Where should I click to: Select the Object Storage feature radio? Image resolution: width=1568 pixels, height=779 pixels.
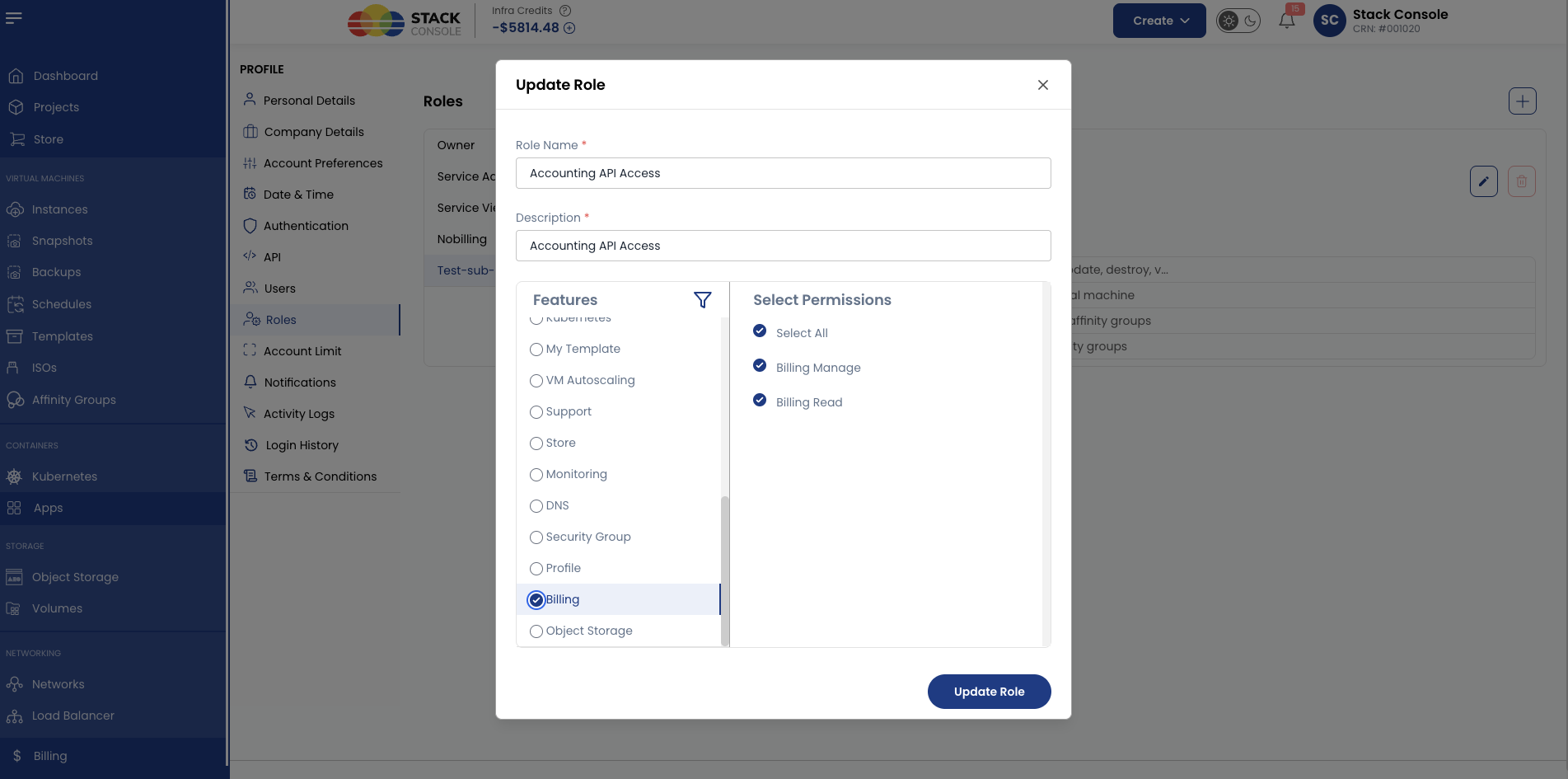(x=536, y=631)
